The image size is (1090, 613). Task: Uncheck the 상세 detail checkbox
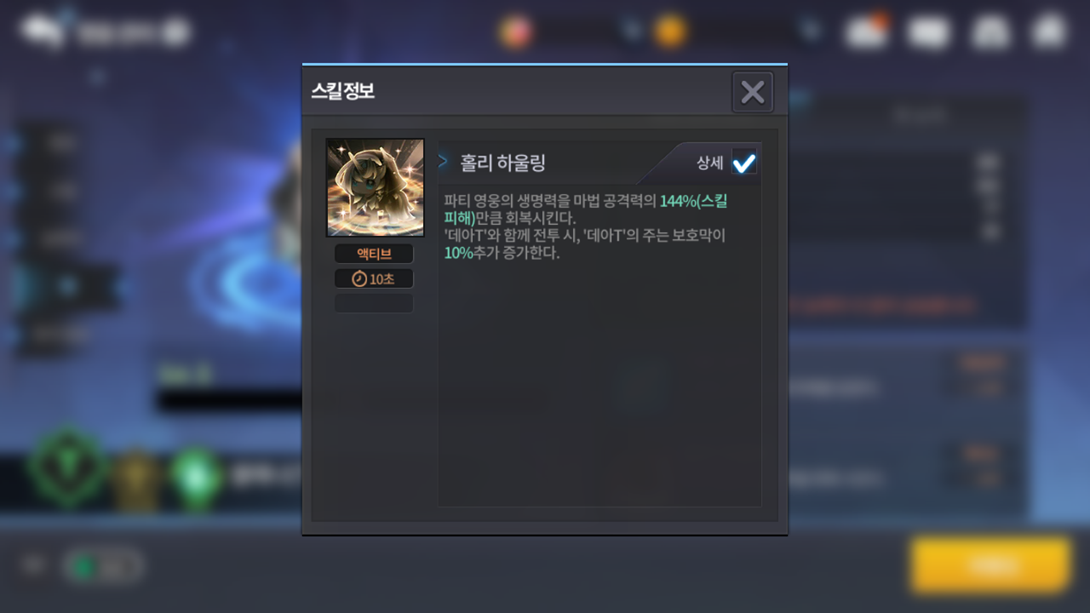click(744, 163)
